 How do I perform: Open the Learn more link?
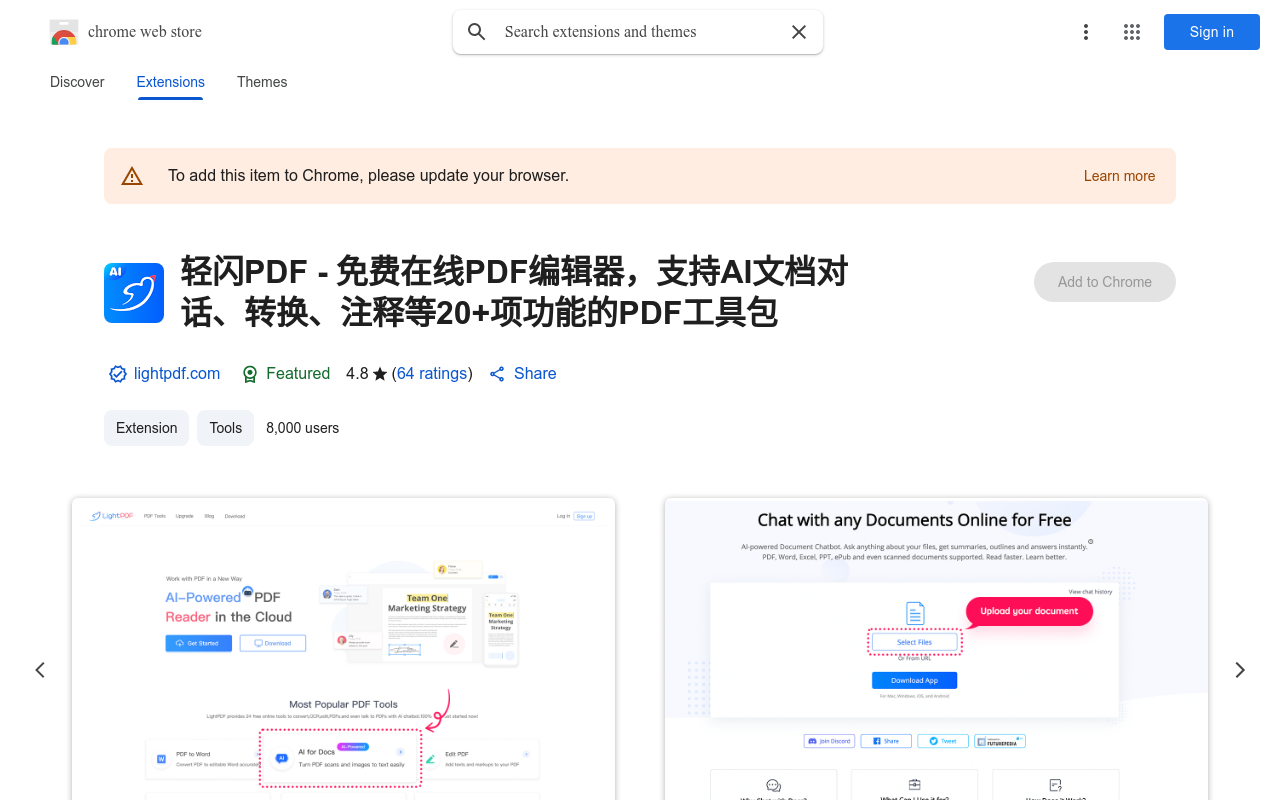[1119, 176]
